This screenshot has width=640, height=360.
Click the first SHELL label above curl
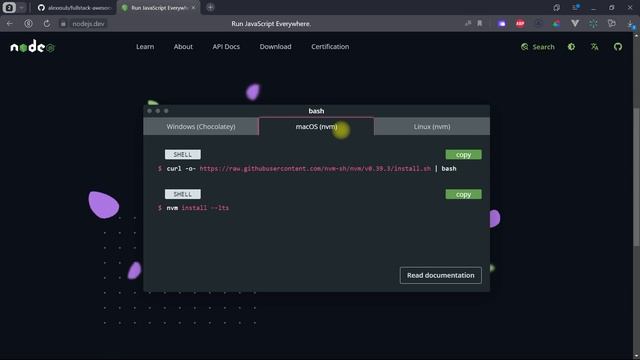pyautogui.click(x=182, y=155)
